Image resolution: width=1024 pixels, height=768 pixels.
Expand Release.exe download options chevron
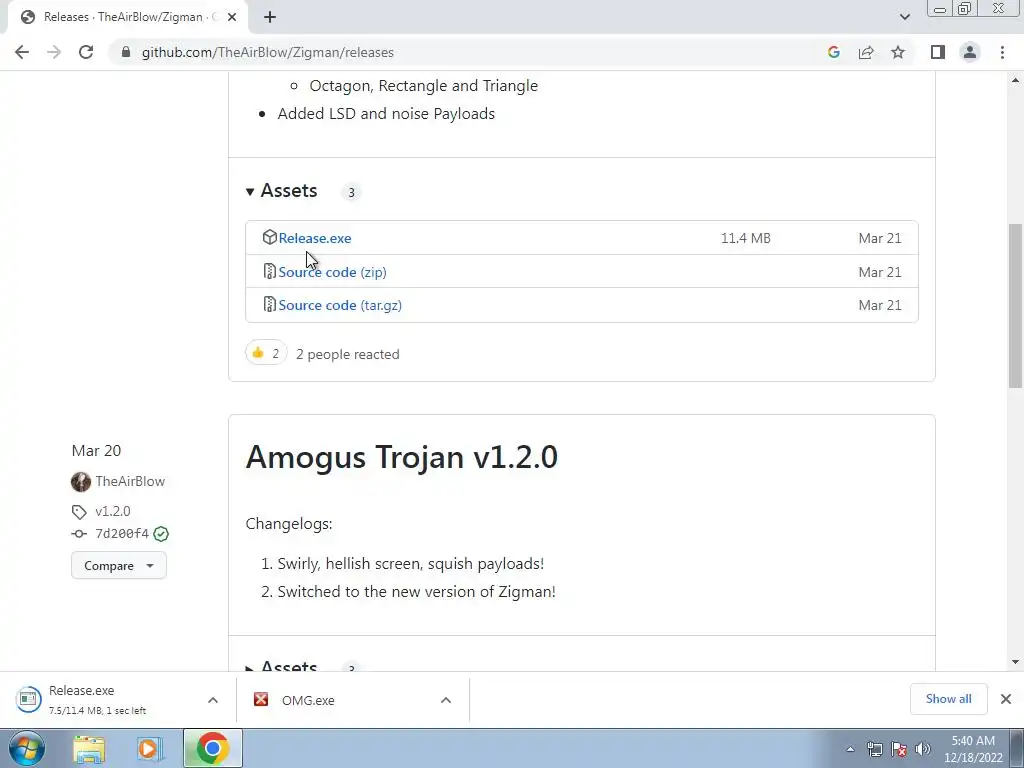(213, 700)
